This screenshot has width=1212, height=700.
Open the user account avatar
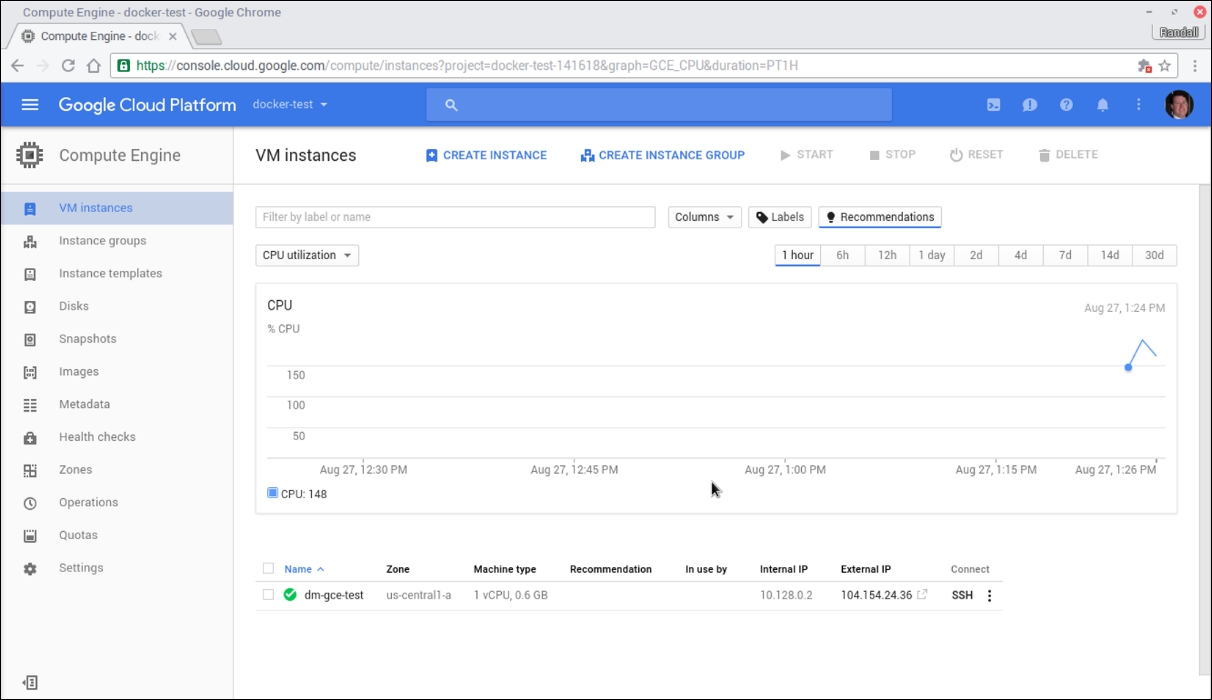click(x=1179, y=105)
